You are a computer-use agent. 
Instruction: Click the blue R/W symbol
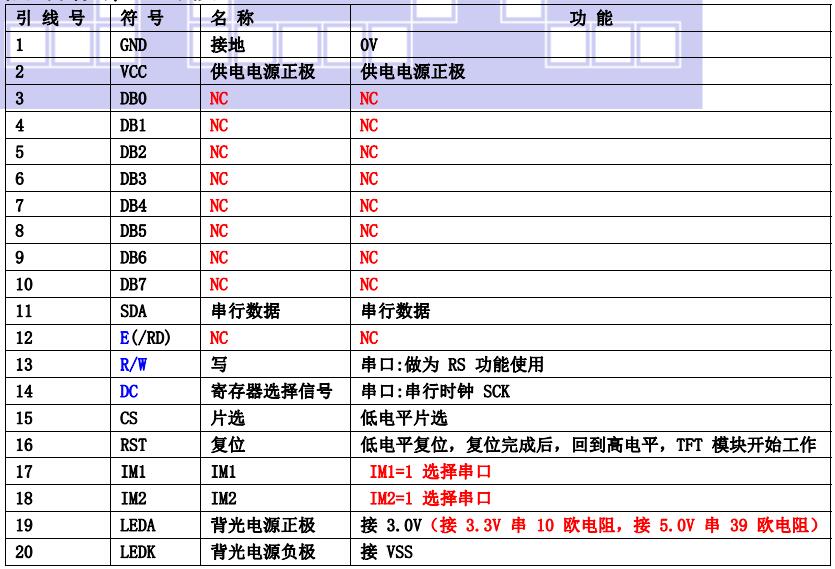pos(133,364)
